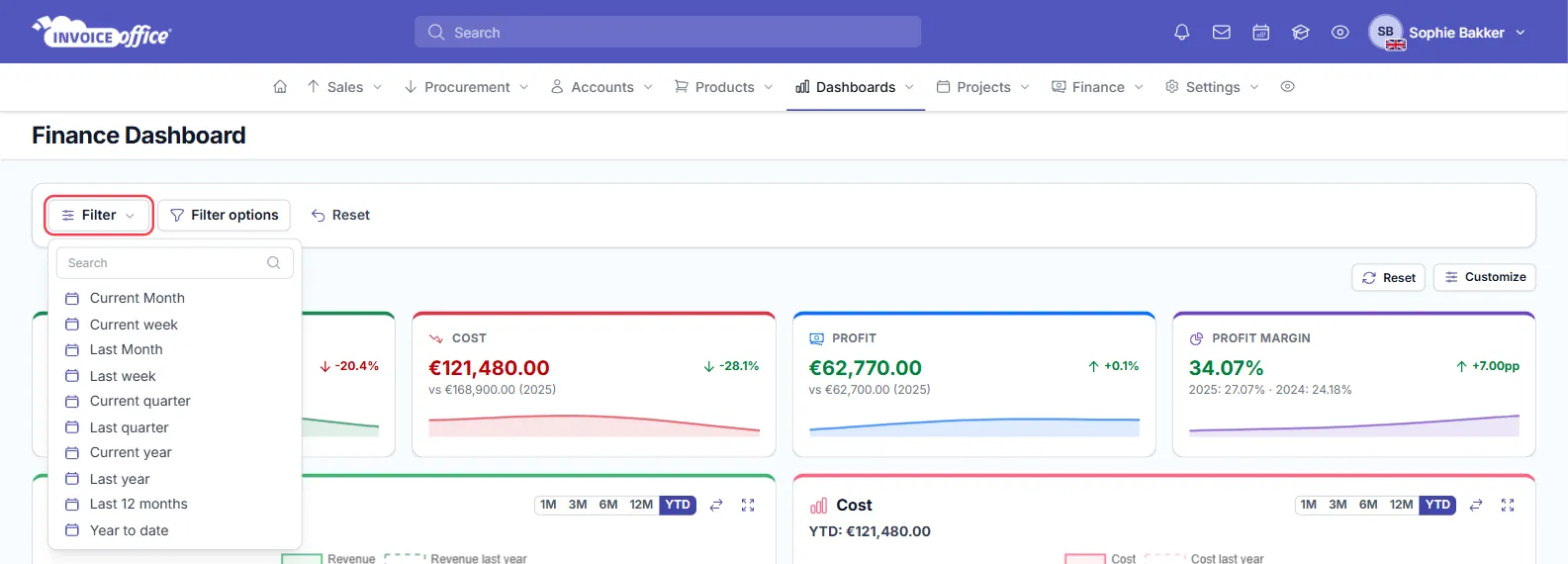The height and width of the screenshot is (564, 1568).
Task: Click the PROFIT card icon
Action: click(x=817, y=338)
